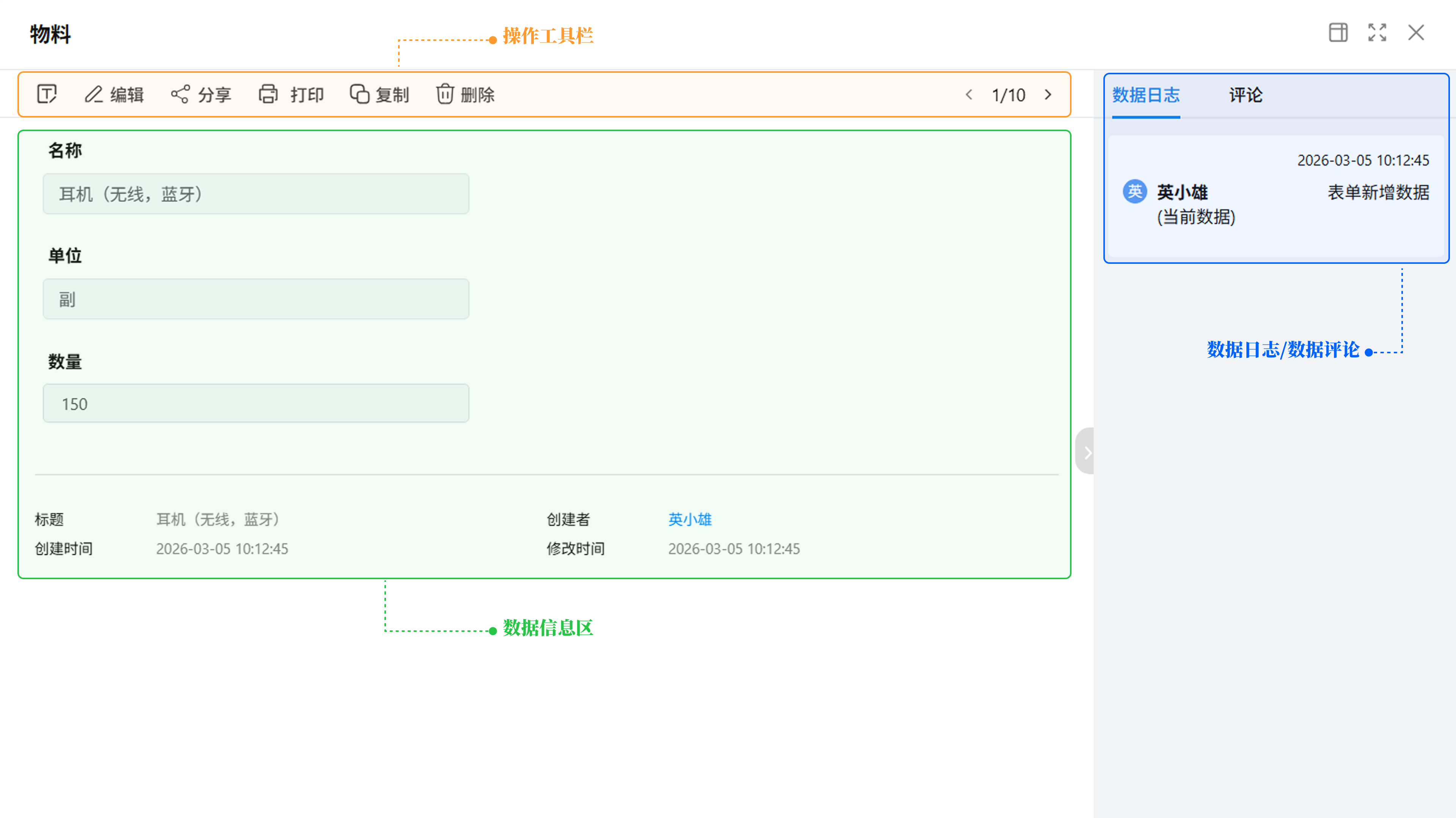
Task: Close the 物料 detail window
Action: click(x=1416, y=33)
